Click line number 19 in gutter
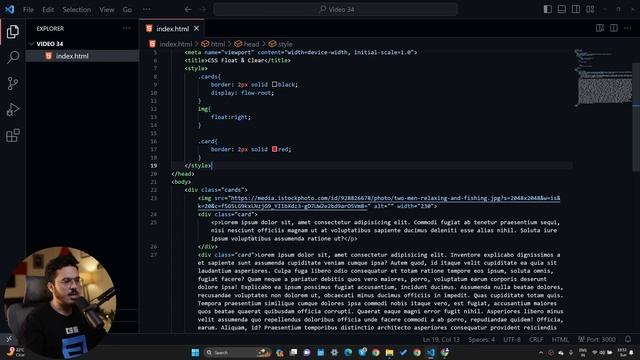 click(153, 166)
